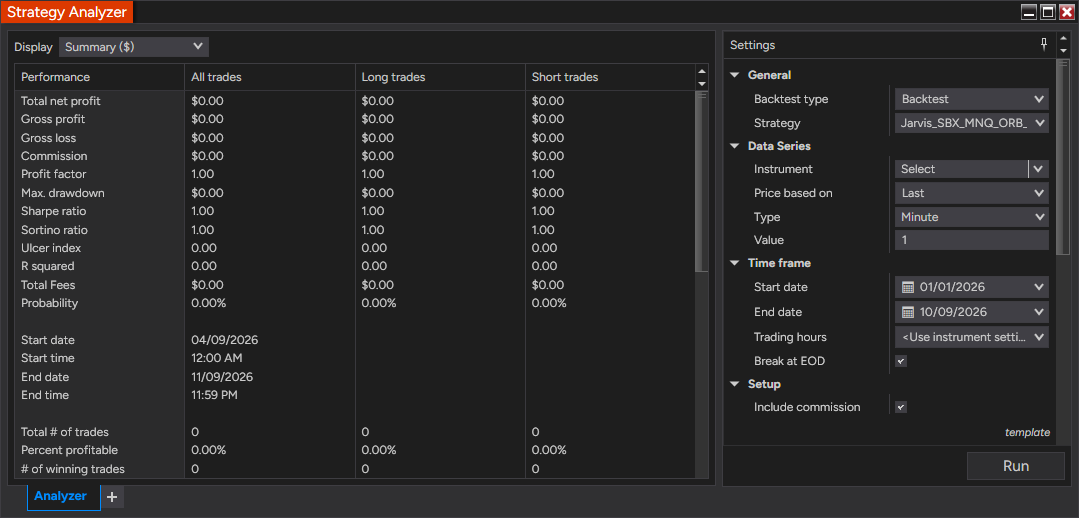This screenshot has width=1079, height=518.
Task: Collapse the General section
Action: pyautogui.click(x=734, y=75)
